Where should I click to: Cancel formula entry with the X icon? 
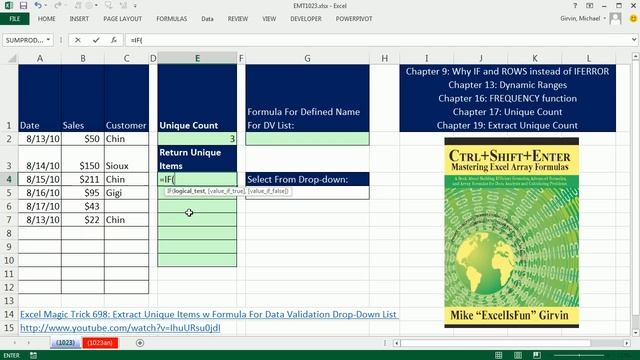click(x=78, y=40)
